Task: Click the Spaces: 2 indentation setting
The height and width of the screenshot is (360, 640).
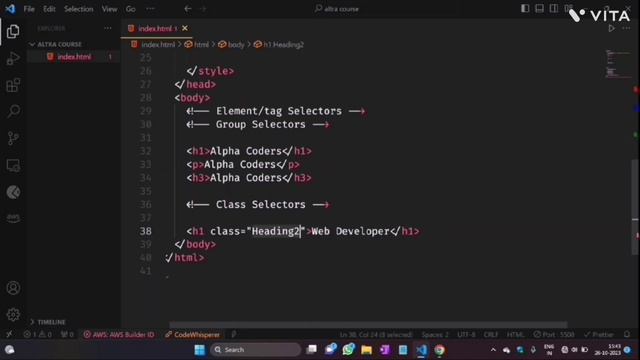Action: pyautogui.click(x=435, y=334)
